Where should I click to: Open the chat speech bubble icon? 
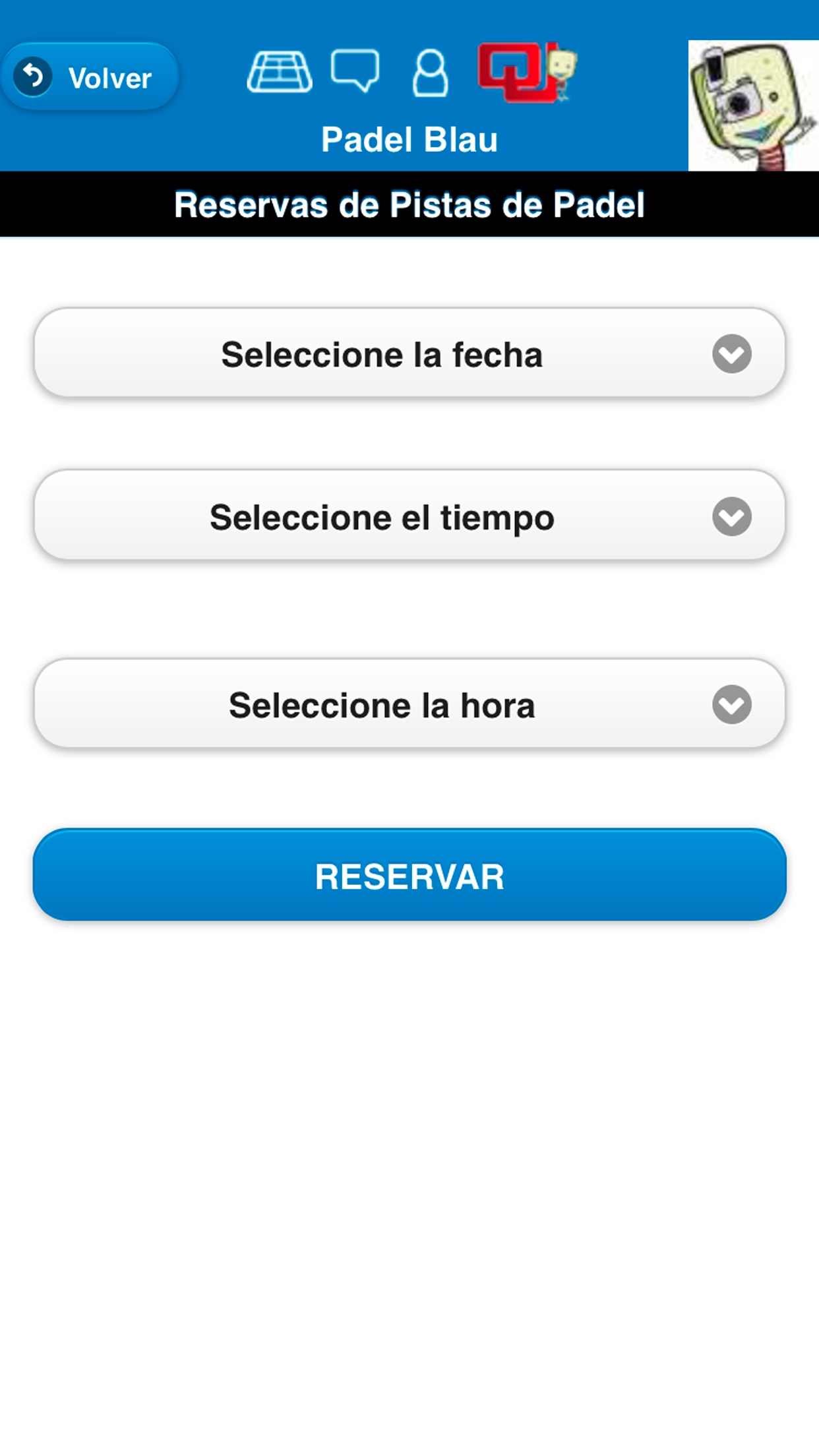[x=355, y=71]
